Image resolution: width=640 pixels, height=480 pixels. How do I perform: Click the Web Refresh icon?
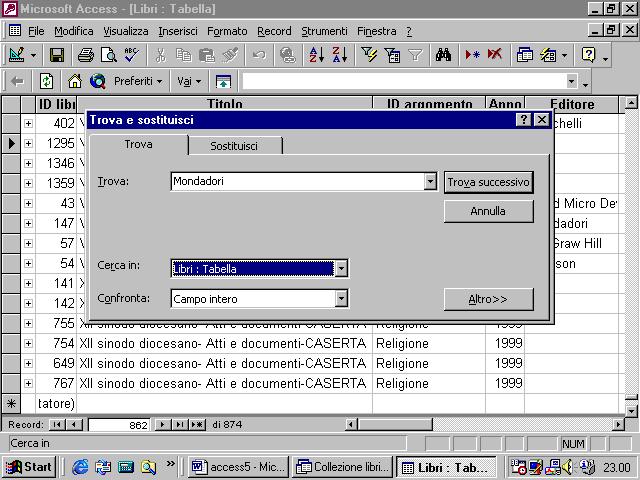(x=46, y=81)
